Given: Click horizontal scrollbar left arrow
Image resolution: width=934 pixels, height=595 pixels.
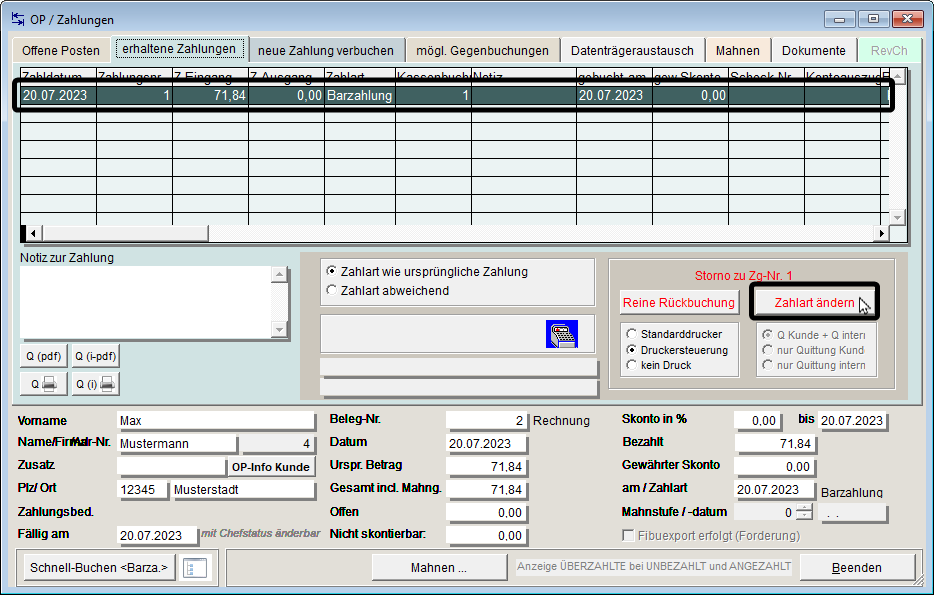Looking at the screenshot, I should (33, 233).
